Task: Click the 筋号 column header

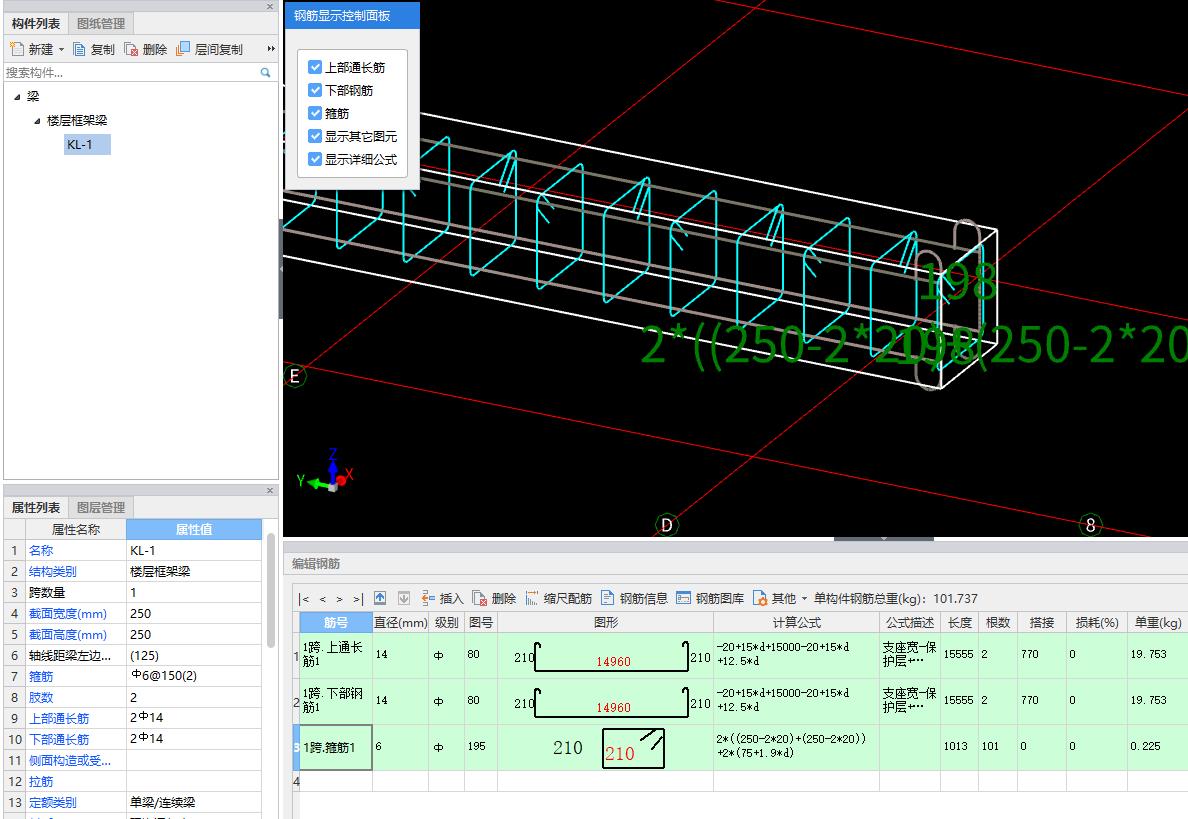Action: 336,623
